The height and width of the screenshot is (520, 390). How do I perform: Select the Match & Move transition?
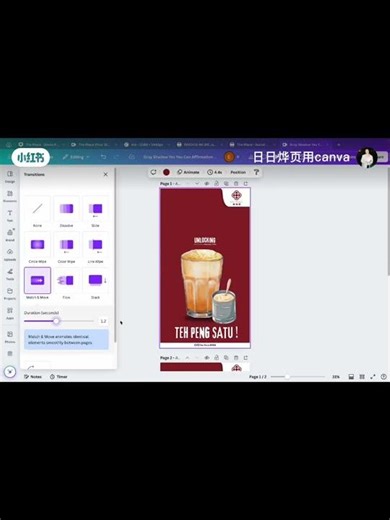coord(37,283)
